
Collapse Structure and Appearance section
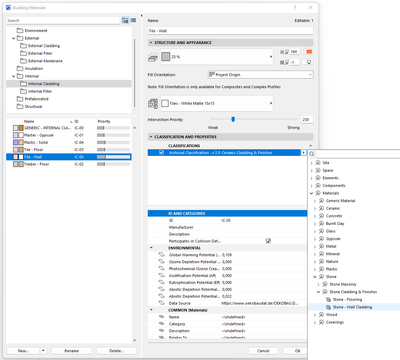click(151, 43)
